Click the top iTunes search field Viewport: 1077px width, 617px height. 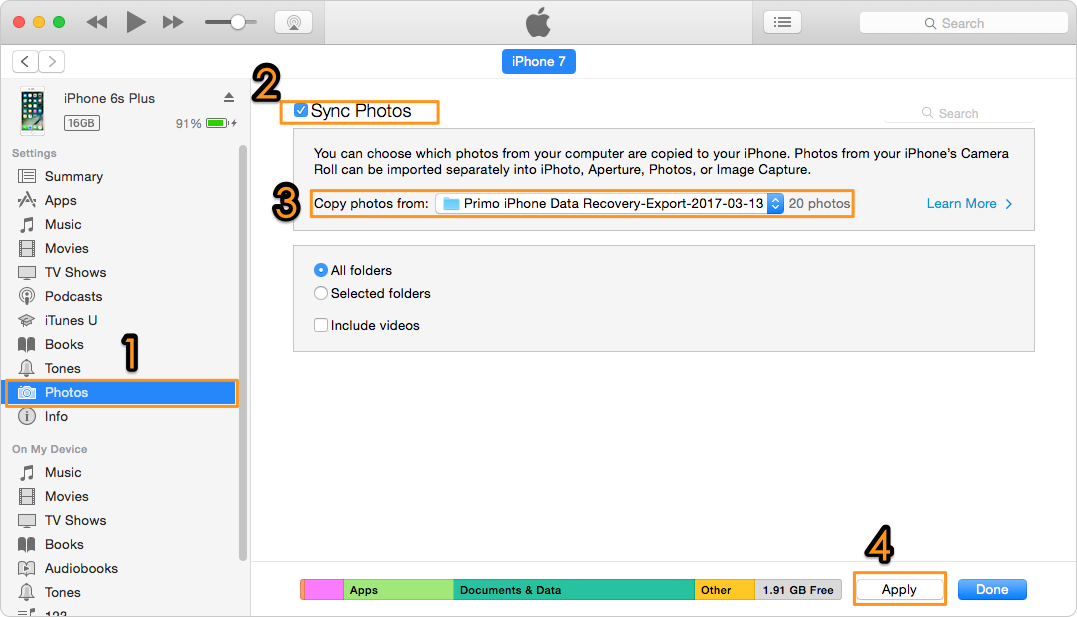(964, 23)
